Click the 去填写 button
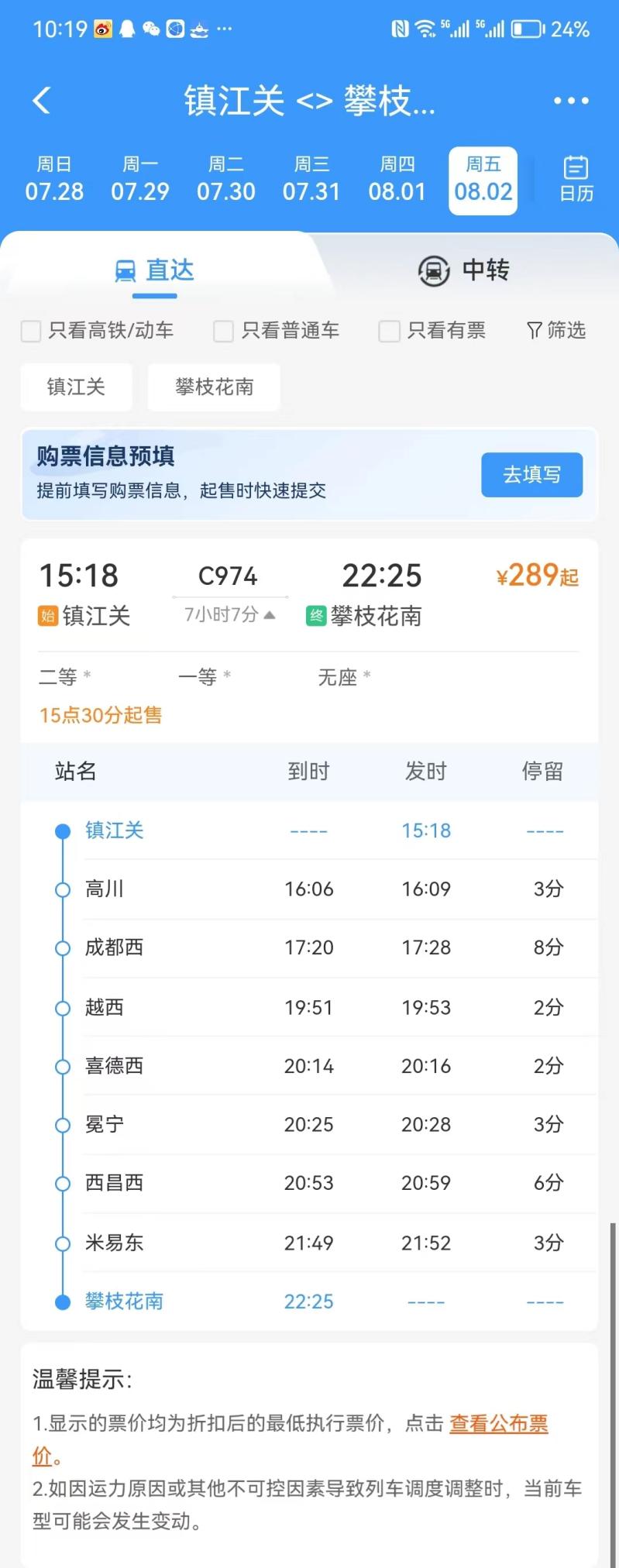The height and width of the screenshot is (1568, 619). point(532,475)
